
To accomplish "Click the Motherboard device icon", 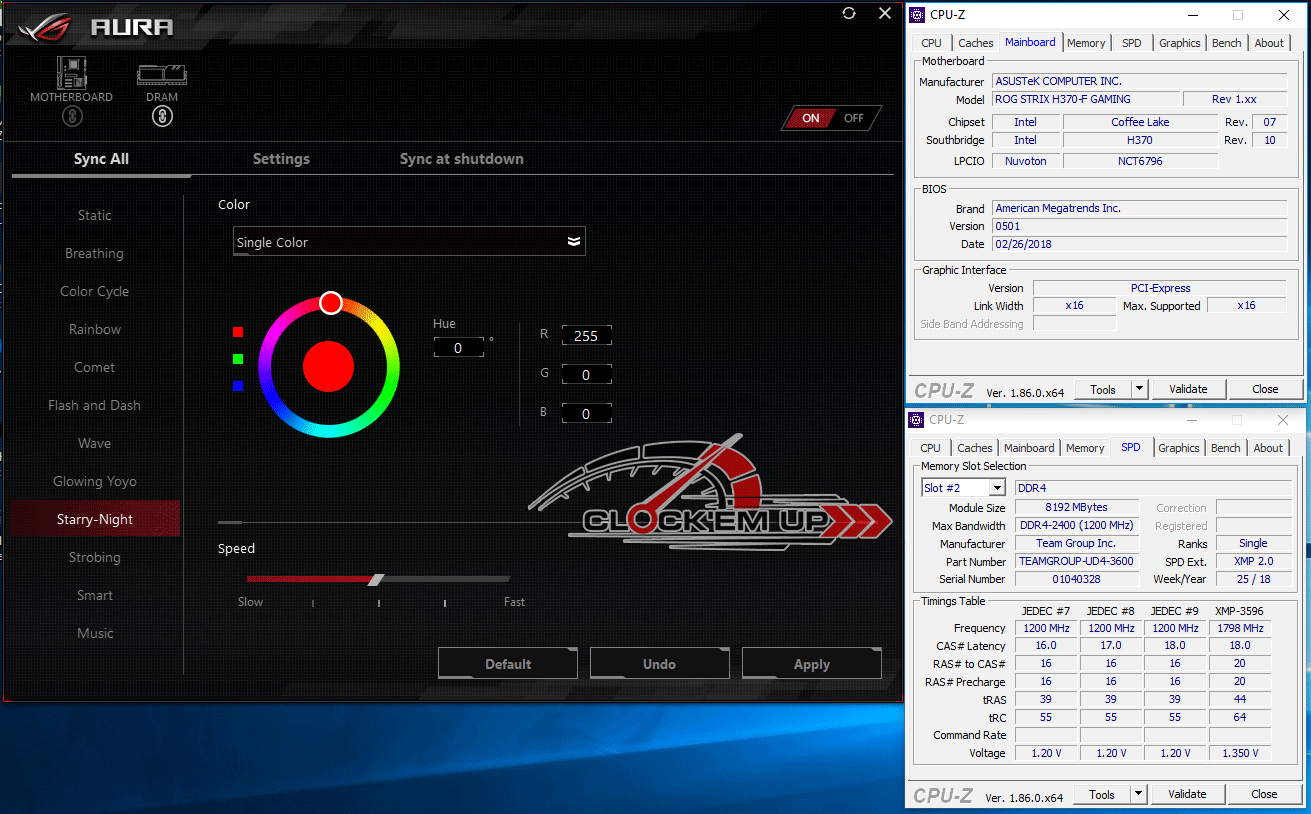I will click(71, 73).
